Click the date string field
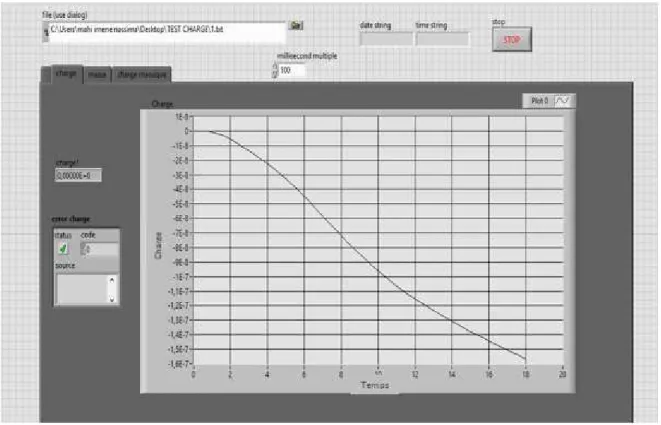 386,39
